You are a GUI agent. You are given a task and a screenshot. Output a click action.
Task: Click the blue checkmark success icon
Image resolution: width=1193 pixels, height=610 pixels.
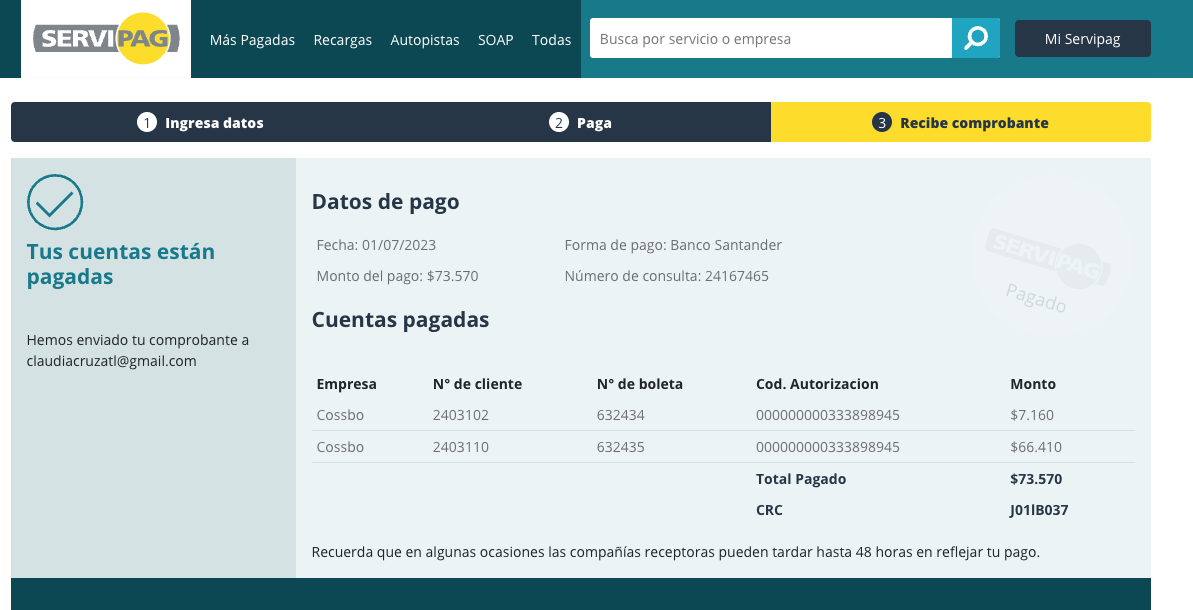pos(55,202)
